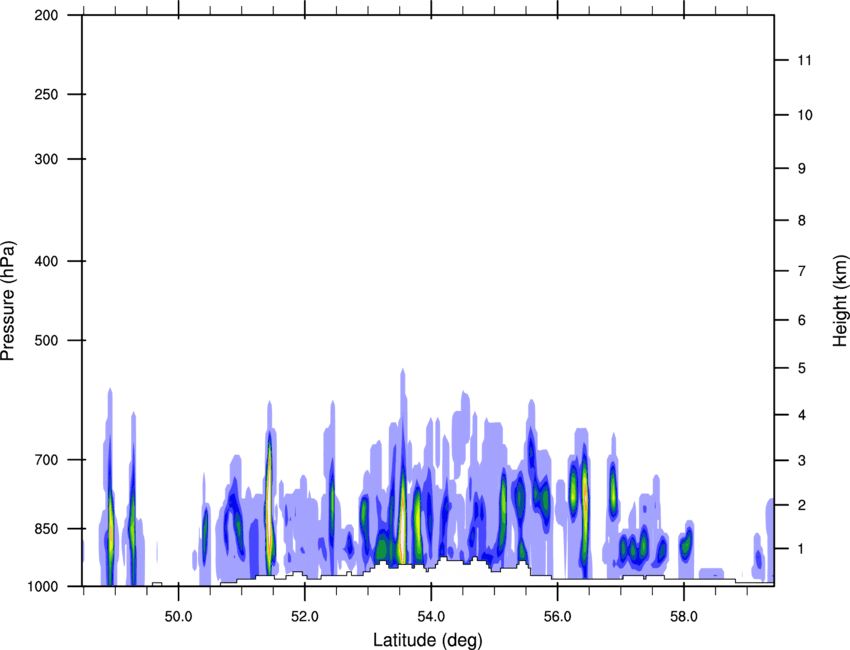Pick the 10 km height label
The height and width of the screenshot is (650, 850).
[x=805, y=115]
